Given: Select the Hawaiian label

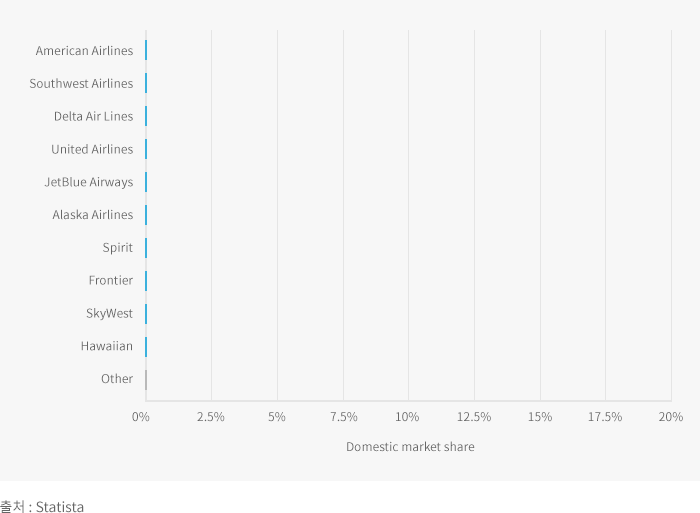Looking at the screenshot, I should click(x=107, y=347).
